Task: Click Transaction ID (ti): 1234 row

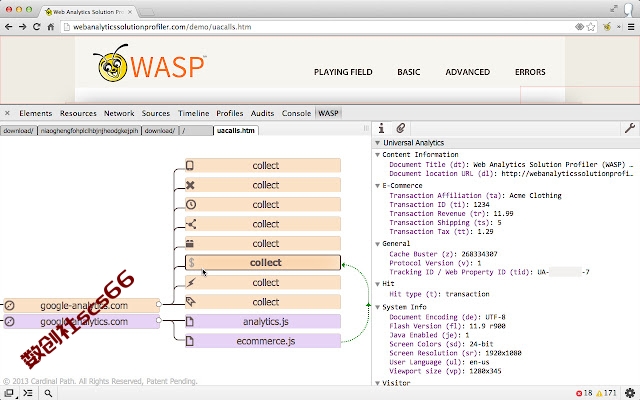Action: pos(439,204)
